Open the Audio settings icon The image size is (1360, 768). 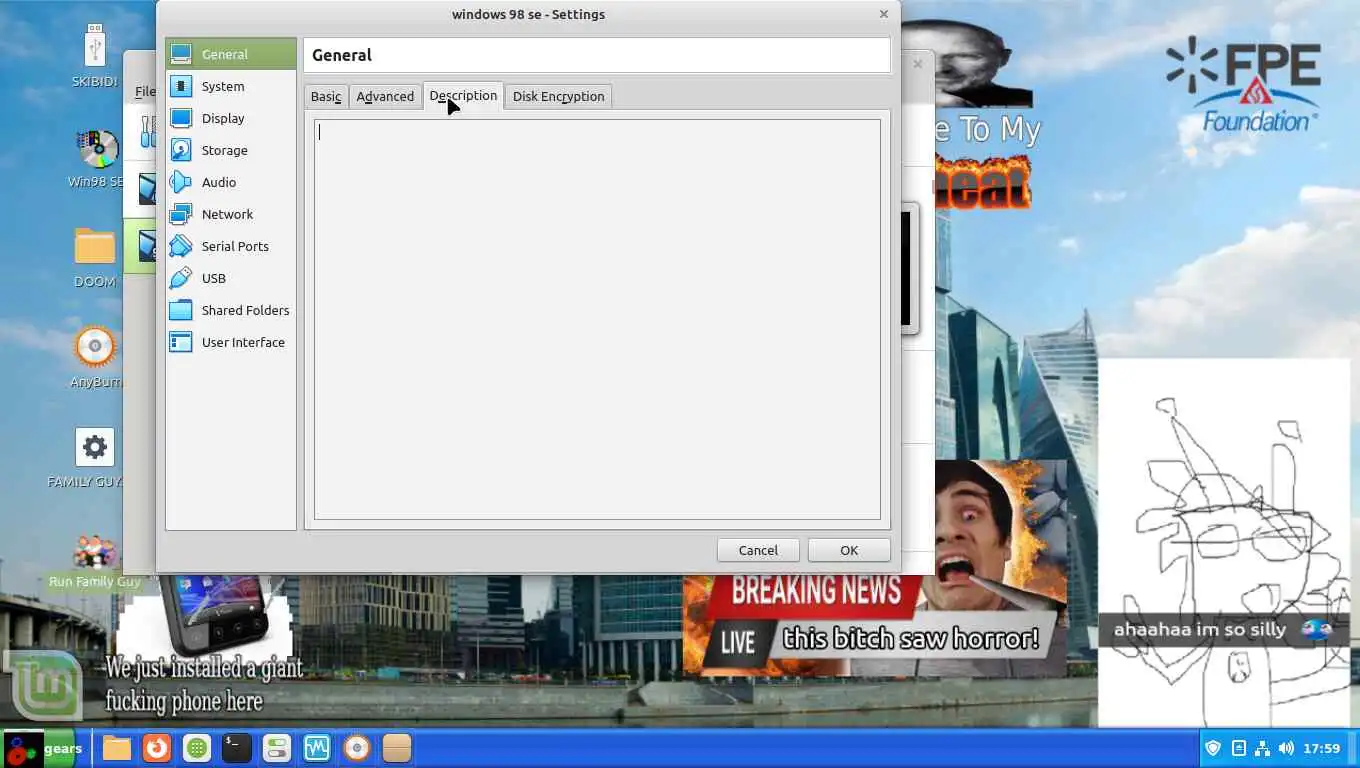[181, 182]
